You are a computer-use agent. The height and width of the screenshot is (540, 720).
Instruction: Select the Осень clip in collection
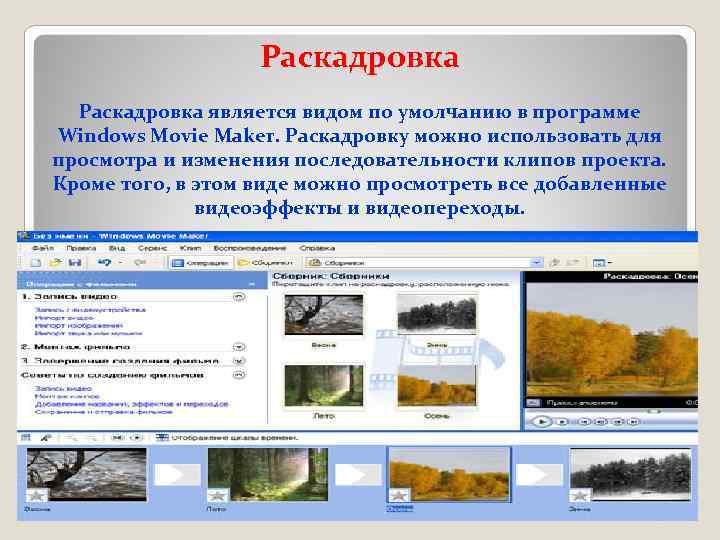[437, 386]
